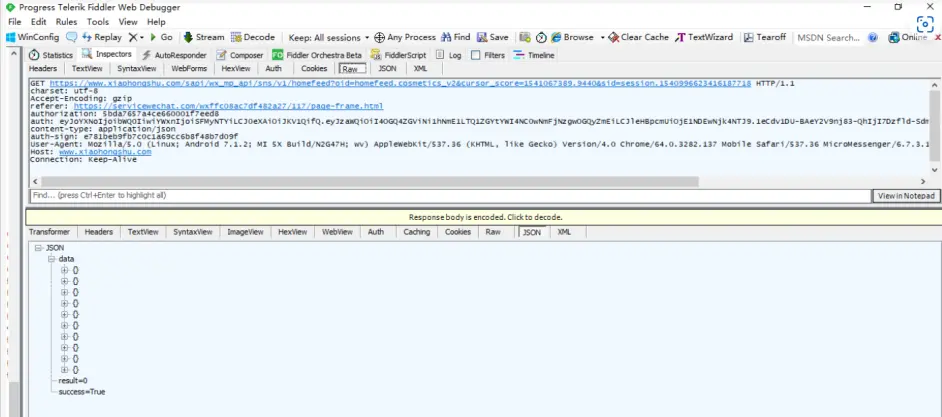
Task: Open the File menu
Action: click(14, 22)
